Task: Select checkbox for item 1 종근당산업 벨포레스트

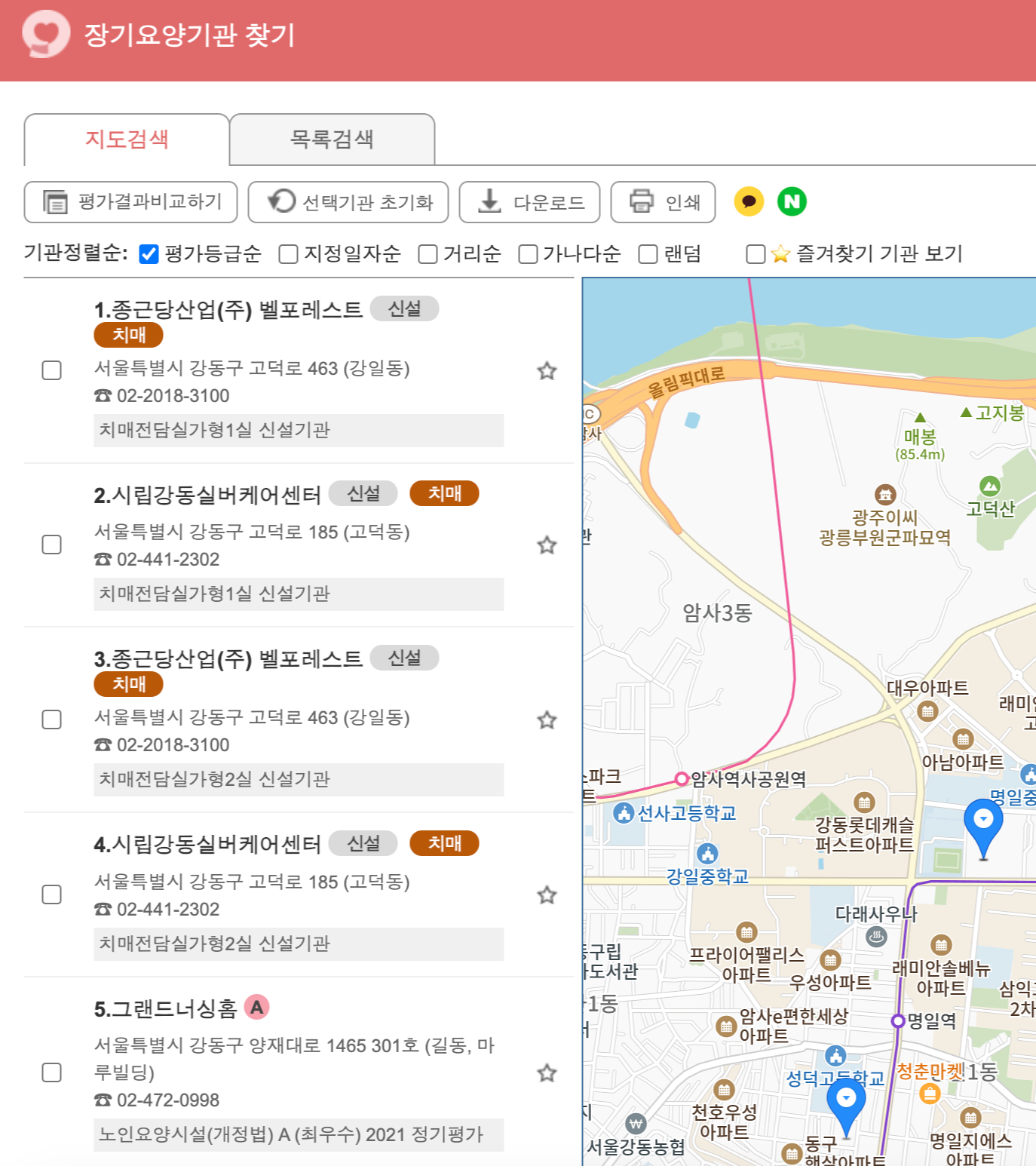Action: click(x=51, y=370)
